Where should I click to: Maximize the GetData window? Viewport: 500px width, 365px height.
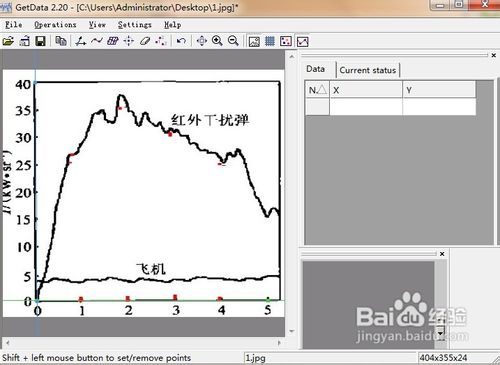pos(459,5)
